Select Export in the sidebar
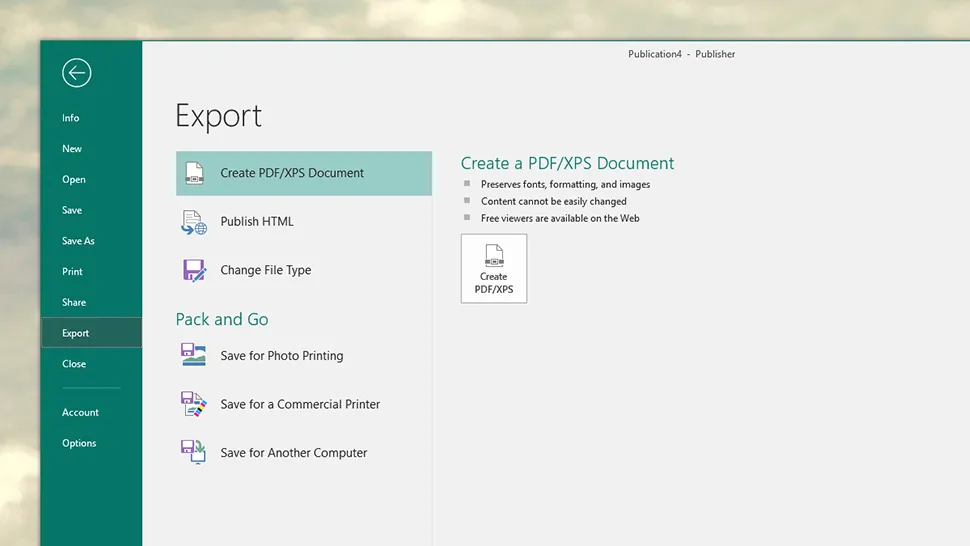 tap(75, 333)
